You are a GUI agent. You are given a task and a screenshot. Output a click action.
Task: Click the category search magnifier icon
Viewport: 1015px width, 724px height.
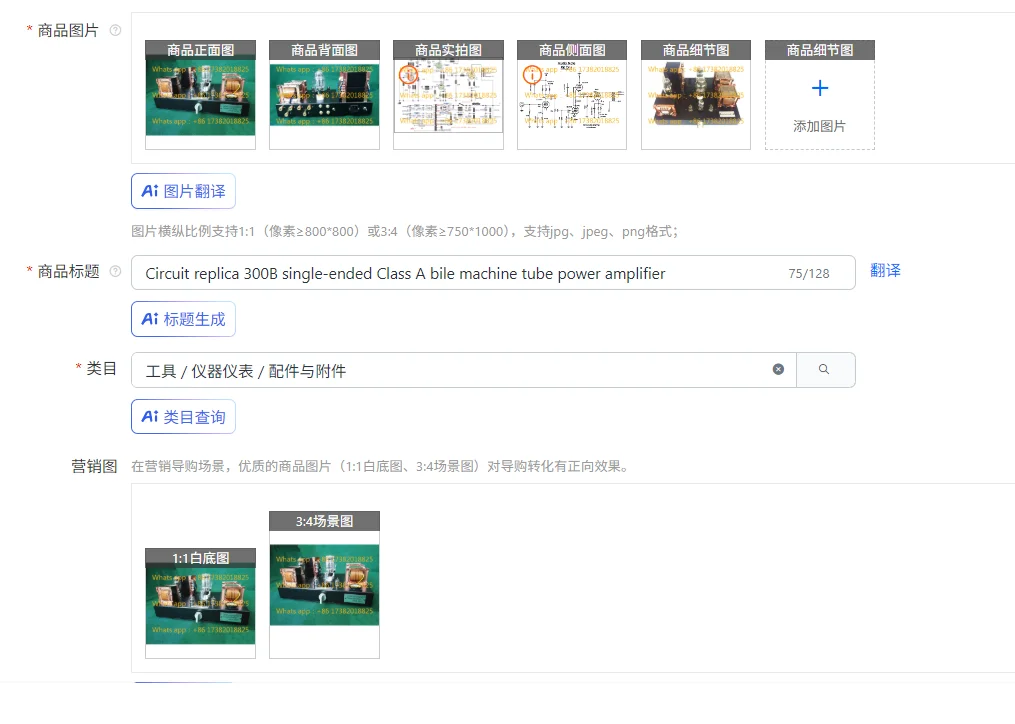[x=825, y=370]
